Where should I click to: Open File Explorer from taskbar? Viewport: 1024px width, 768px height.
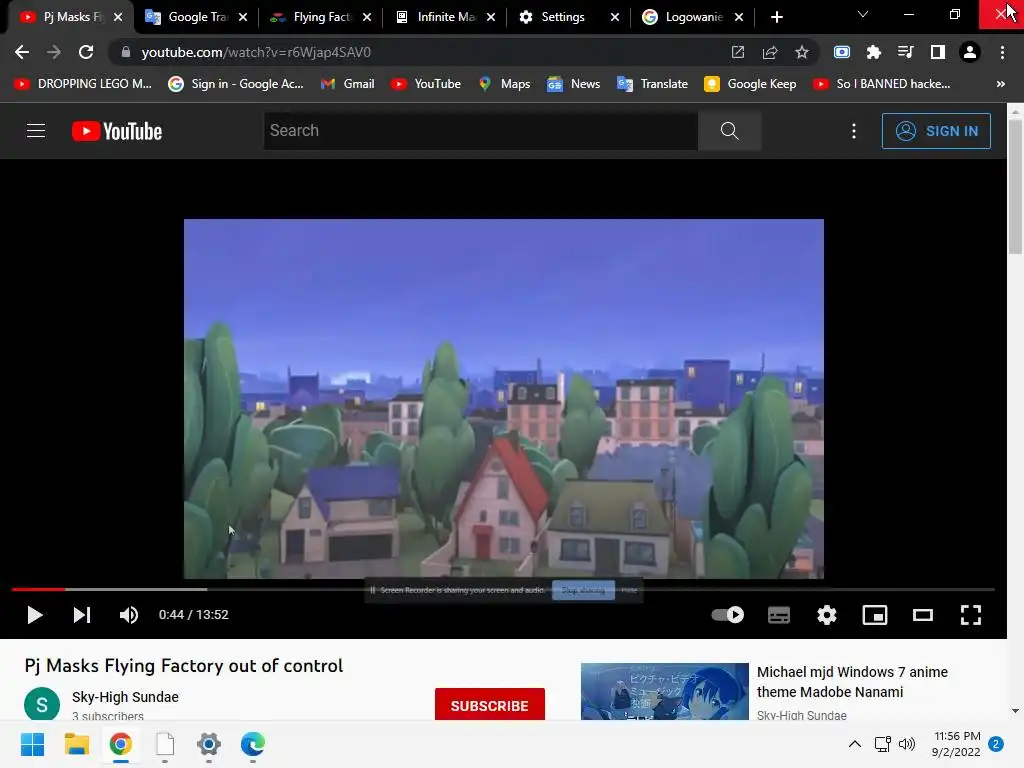(x=76, y=744)
